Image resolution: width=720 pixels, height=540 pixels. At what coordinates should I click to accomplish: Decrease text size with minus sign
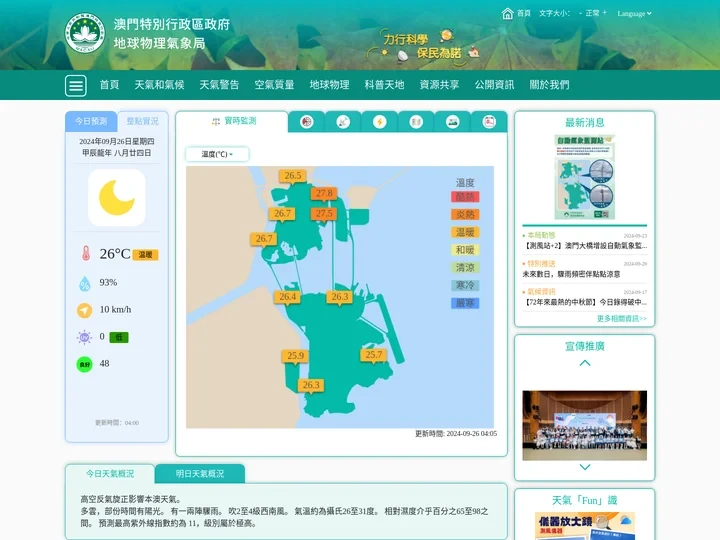tap(580, 13)
